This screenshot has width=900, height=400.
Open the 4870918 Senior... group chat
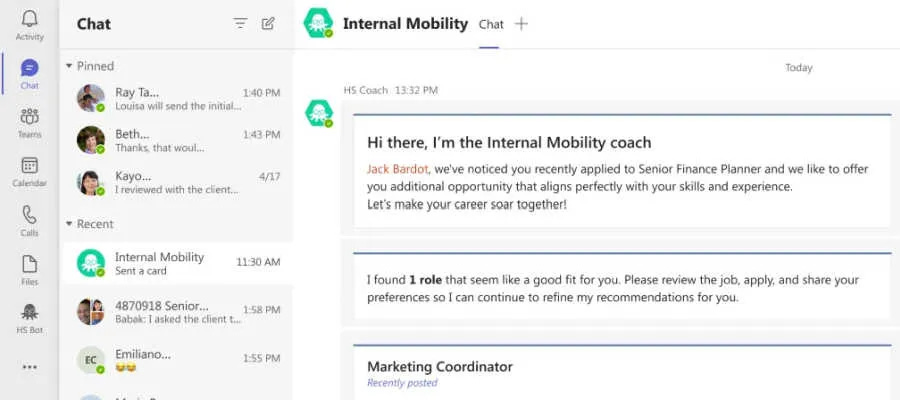[x=178, y=312]
